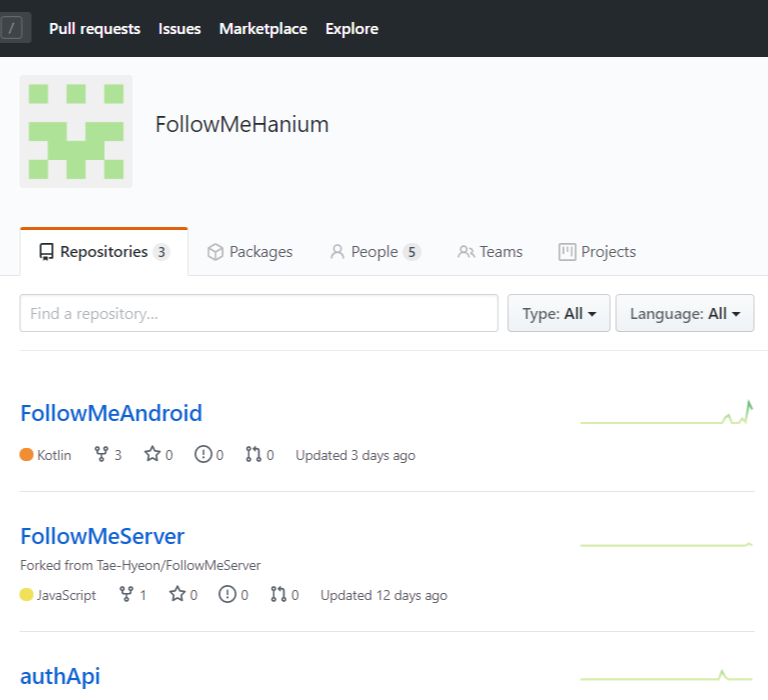
Task: Click the Teams group icon
Action: coord(466,252)
